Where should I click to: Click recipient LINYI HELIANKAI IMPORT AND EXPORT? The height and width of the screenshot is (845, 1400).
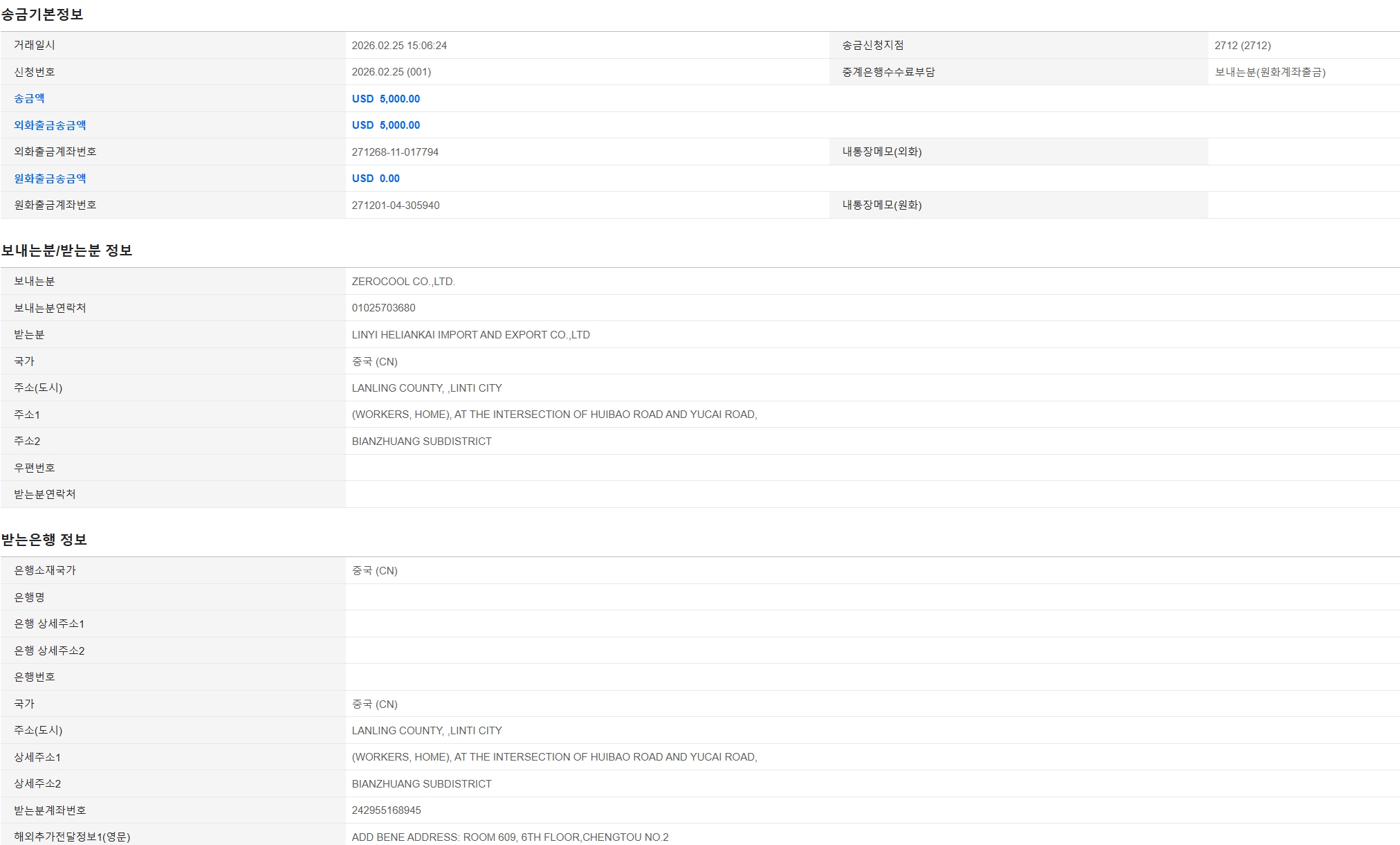(470, 335)
